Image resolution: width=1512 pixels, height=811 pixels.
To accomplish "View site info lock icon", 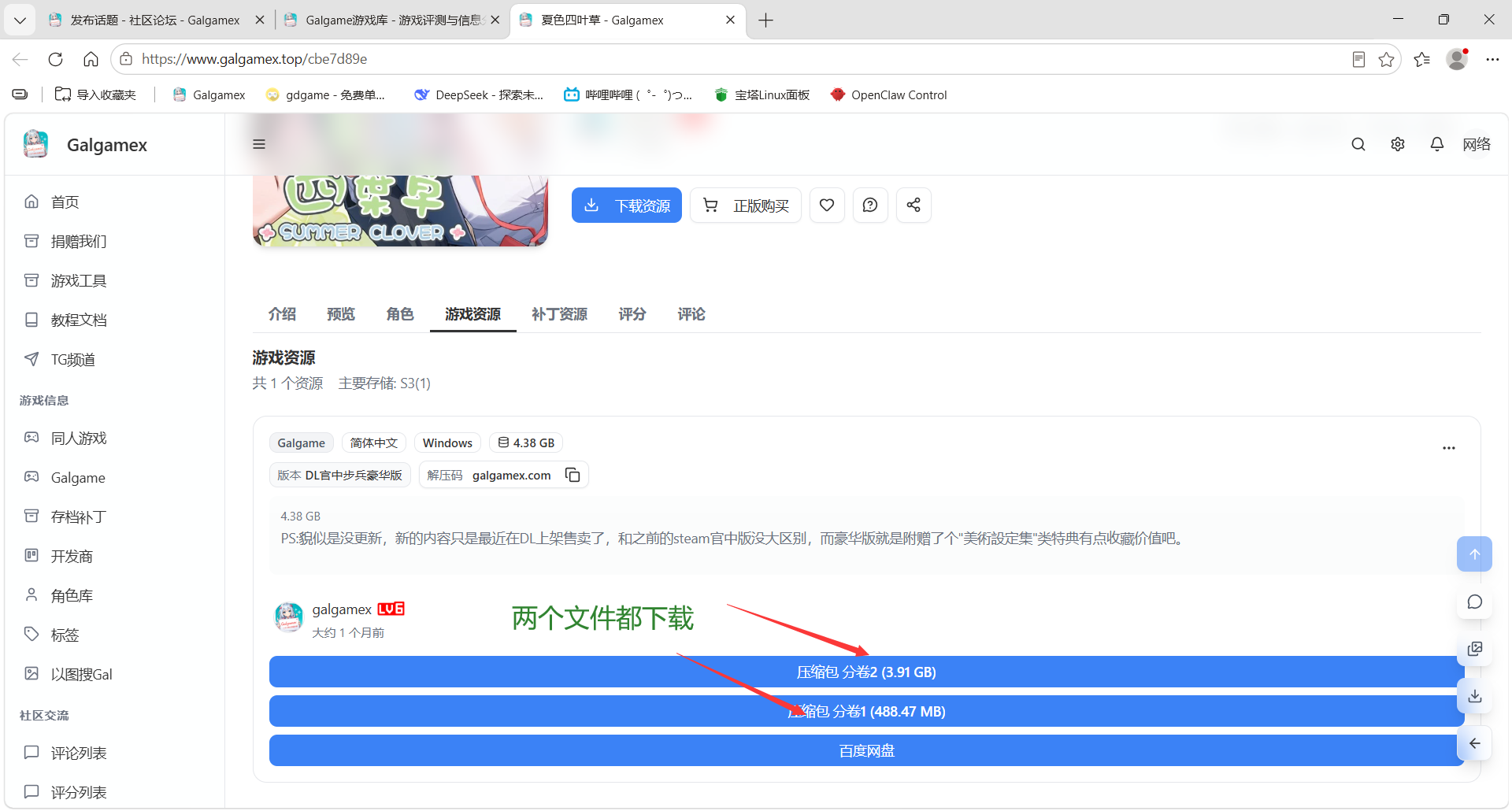I will (126, 59).
